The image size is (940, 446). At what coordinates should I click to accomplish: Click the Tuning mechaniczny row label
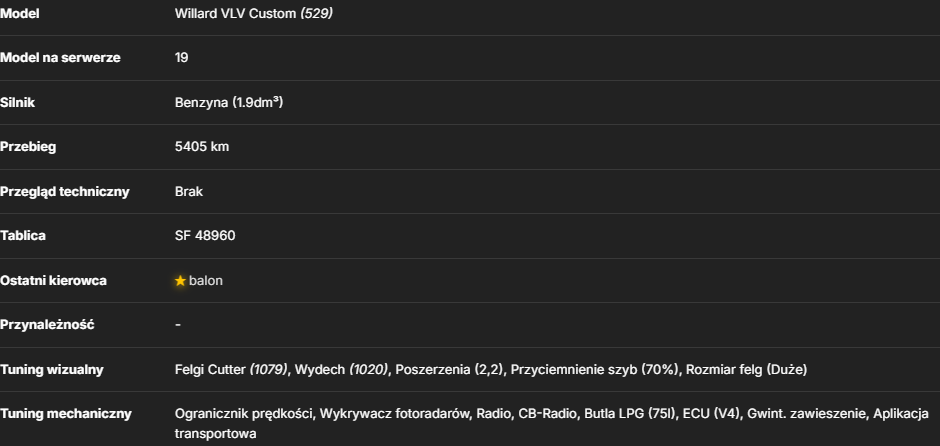[x=65, y=414]
